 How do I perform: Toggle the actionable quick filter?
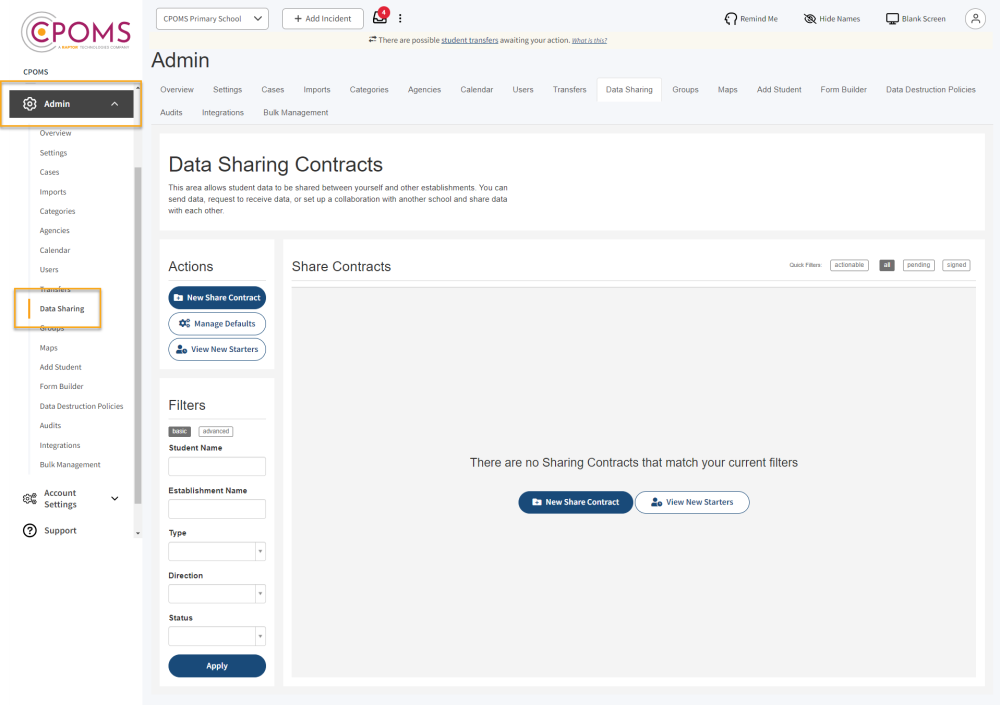coord(849,265)
